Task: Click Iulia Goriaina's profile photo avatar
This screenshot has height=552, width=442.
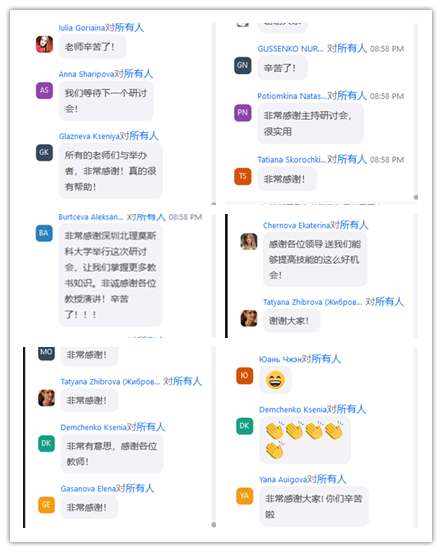Action: [x=44, y=44]
